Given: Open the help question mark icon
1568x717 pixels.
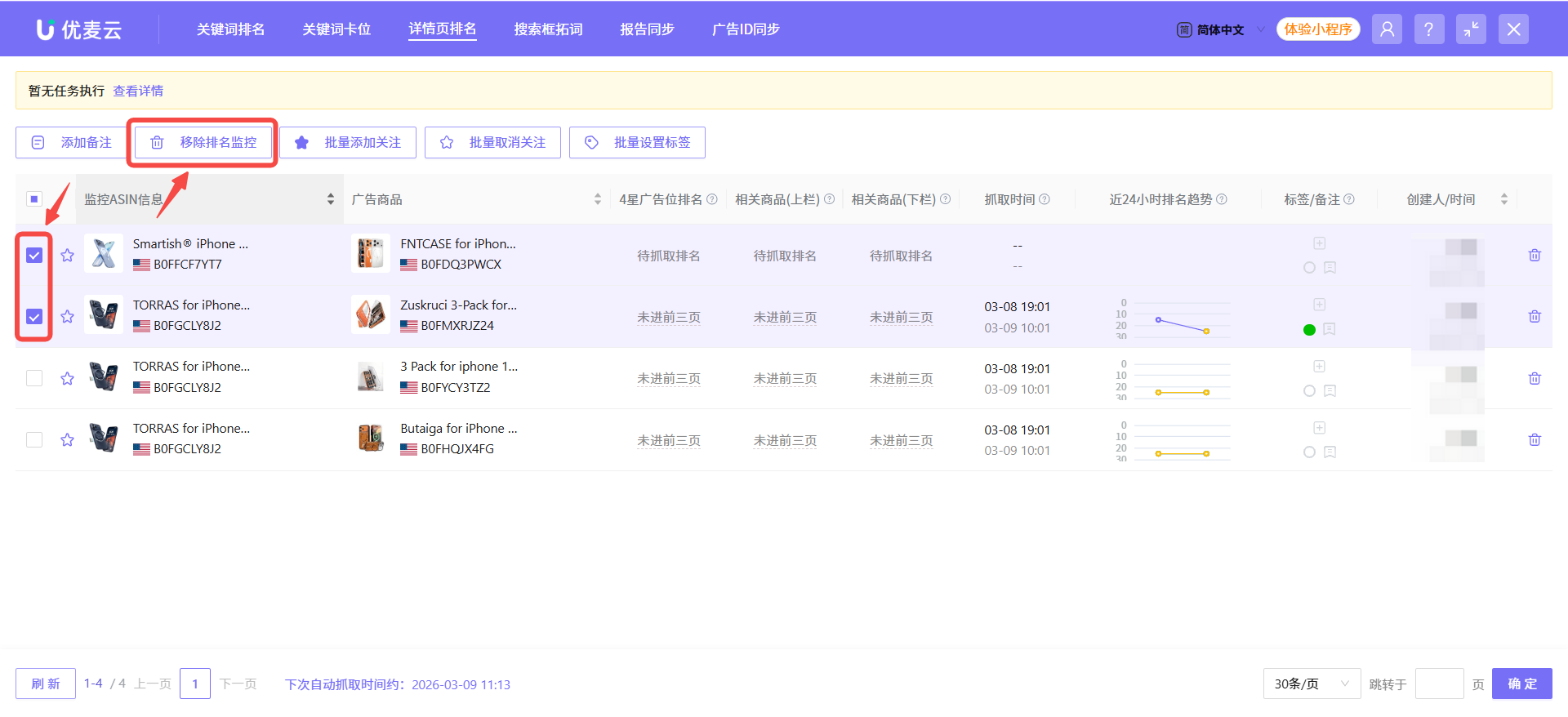Looking at the screenshot, I should 1428,29.
